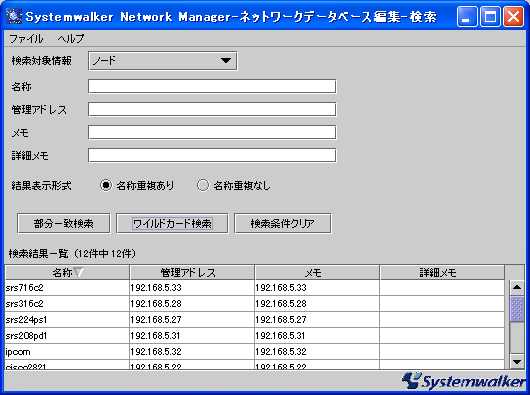This screenshot has height=395, width=530.
Task: Expand the 検索対象情報 ノード dropdown
Action: pyautogui.click(x=163, y=61)
